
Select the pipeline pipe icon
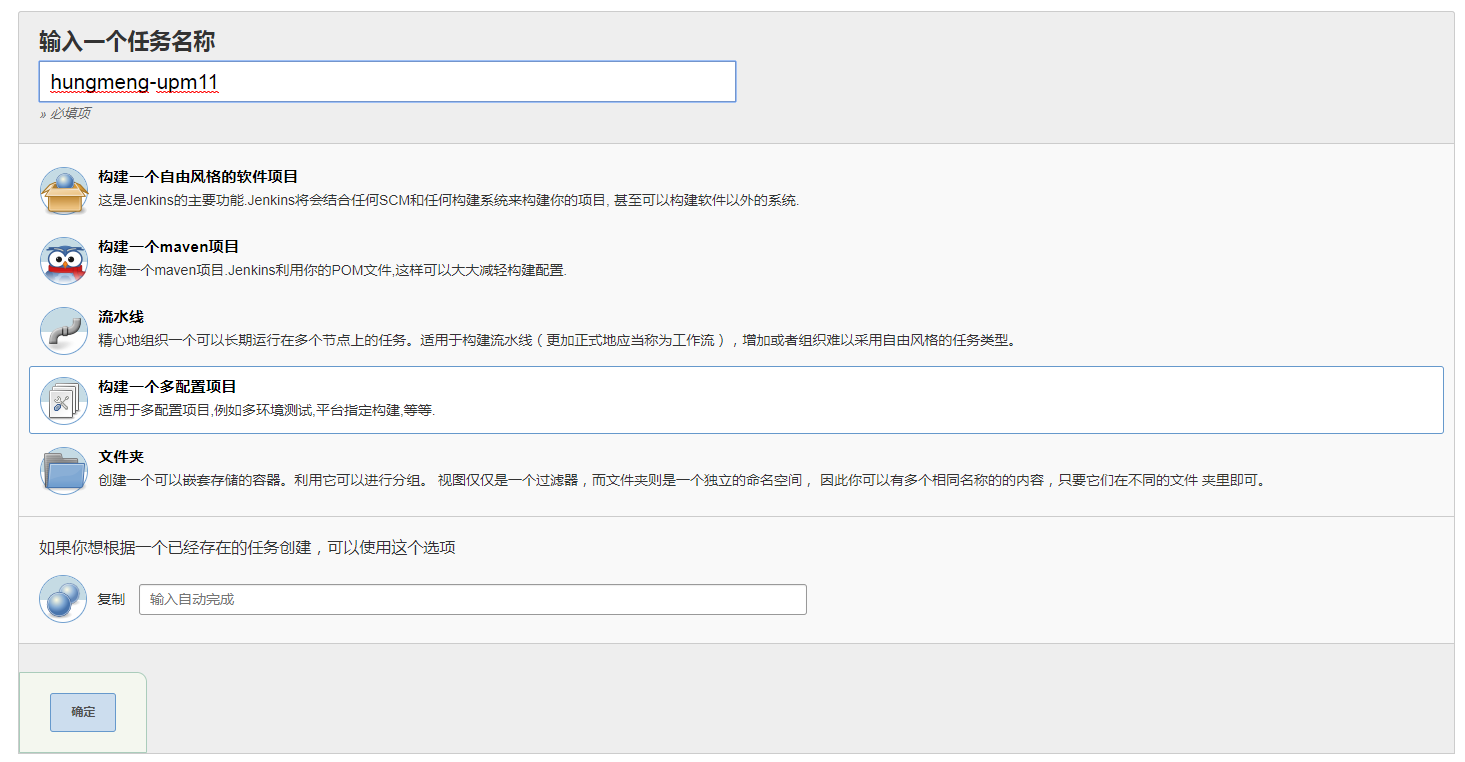64,331
